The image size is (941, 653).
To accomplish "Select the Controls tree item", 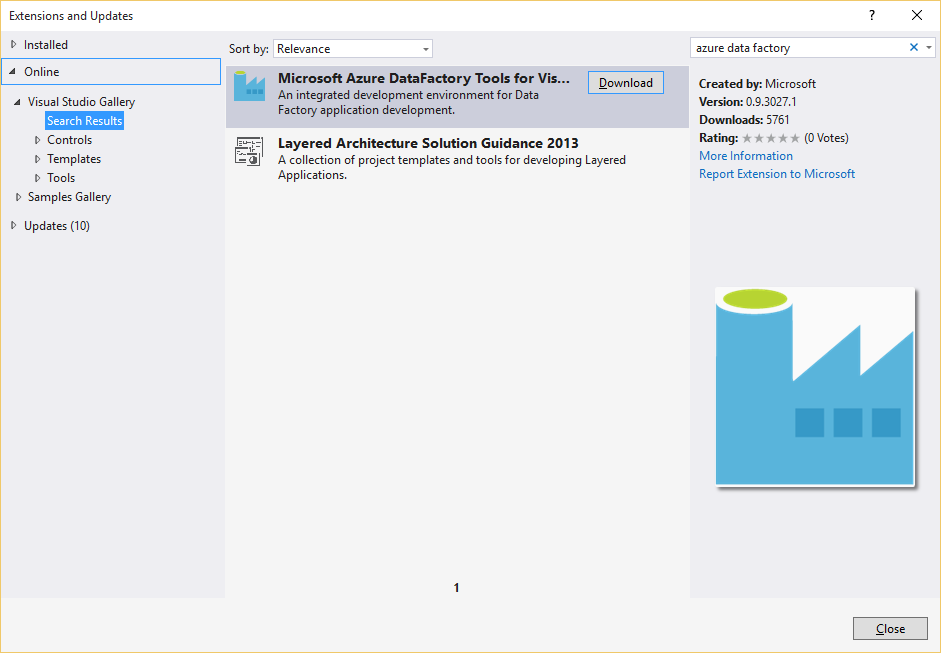I will coord(70,140).
